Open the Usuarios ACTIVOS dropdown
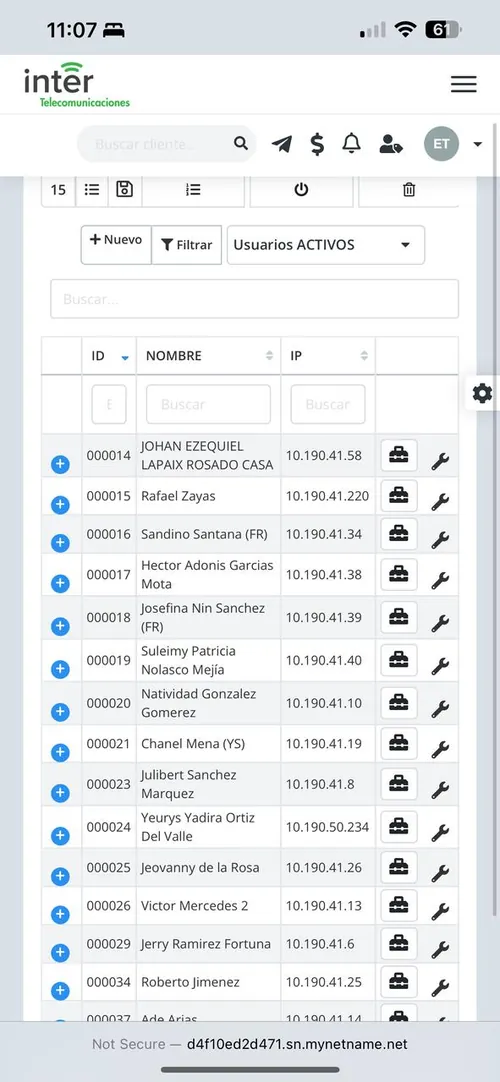 point(326,244)
